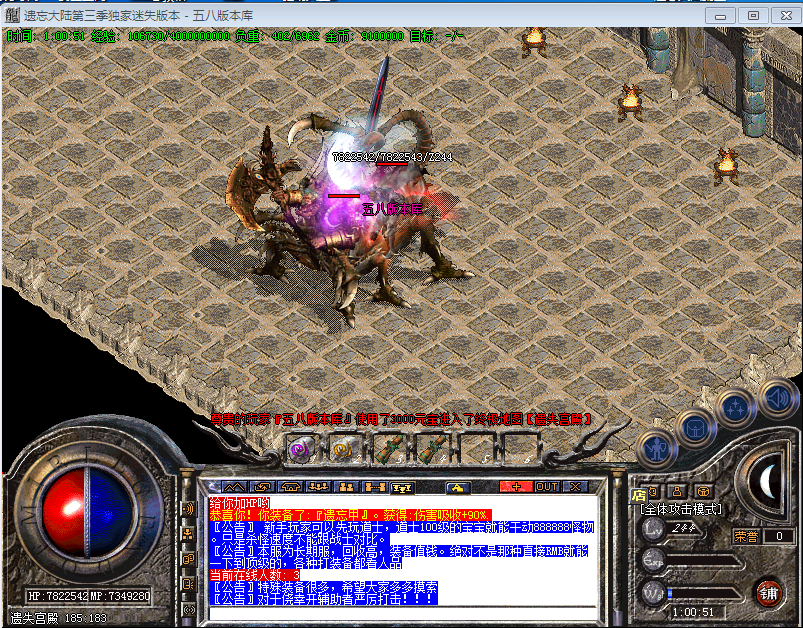The width and height of the screenshot is (803, 628).
Task: Open the guild helmet icon in chat toolbar
Action: coord(290,487)
